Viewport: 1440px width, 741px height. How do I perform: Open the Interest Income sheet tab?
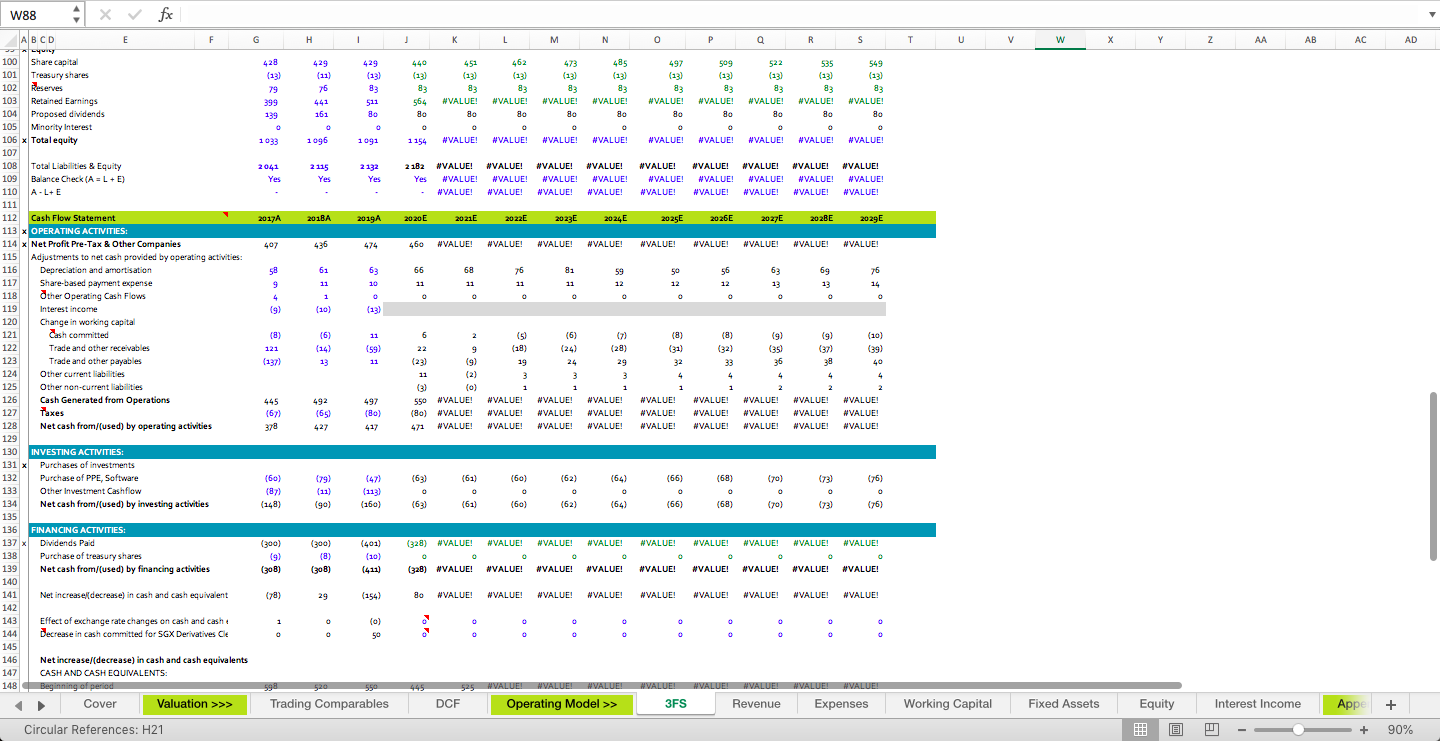1257,704
